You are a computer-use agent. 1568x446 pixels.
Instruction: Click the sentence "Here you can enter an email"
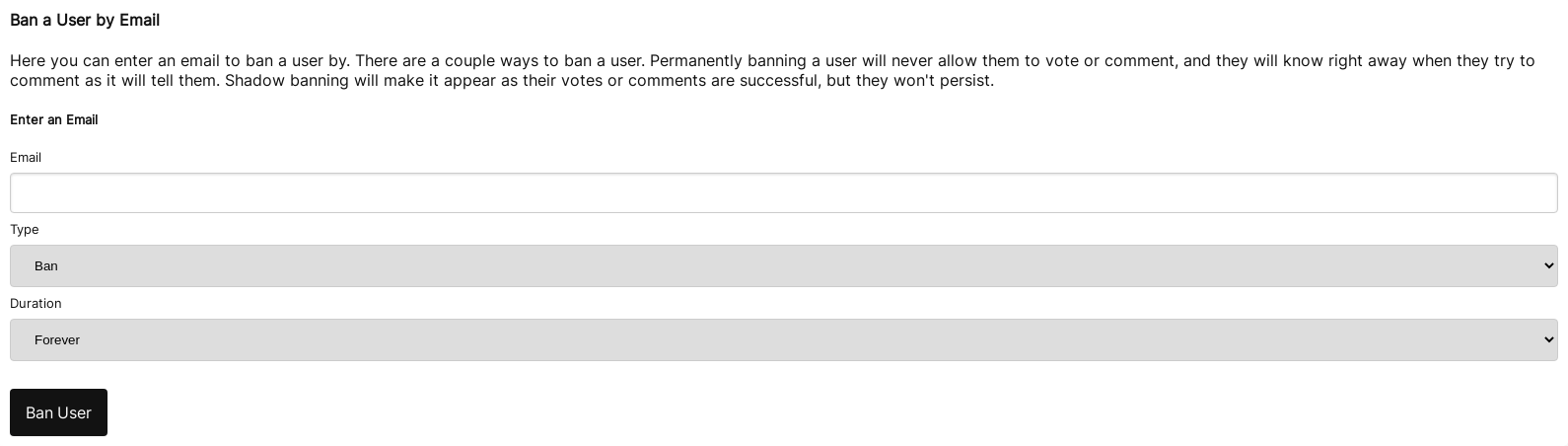pos(178,60)
